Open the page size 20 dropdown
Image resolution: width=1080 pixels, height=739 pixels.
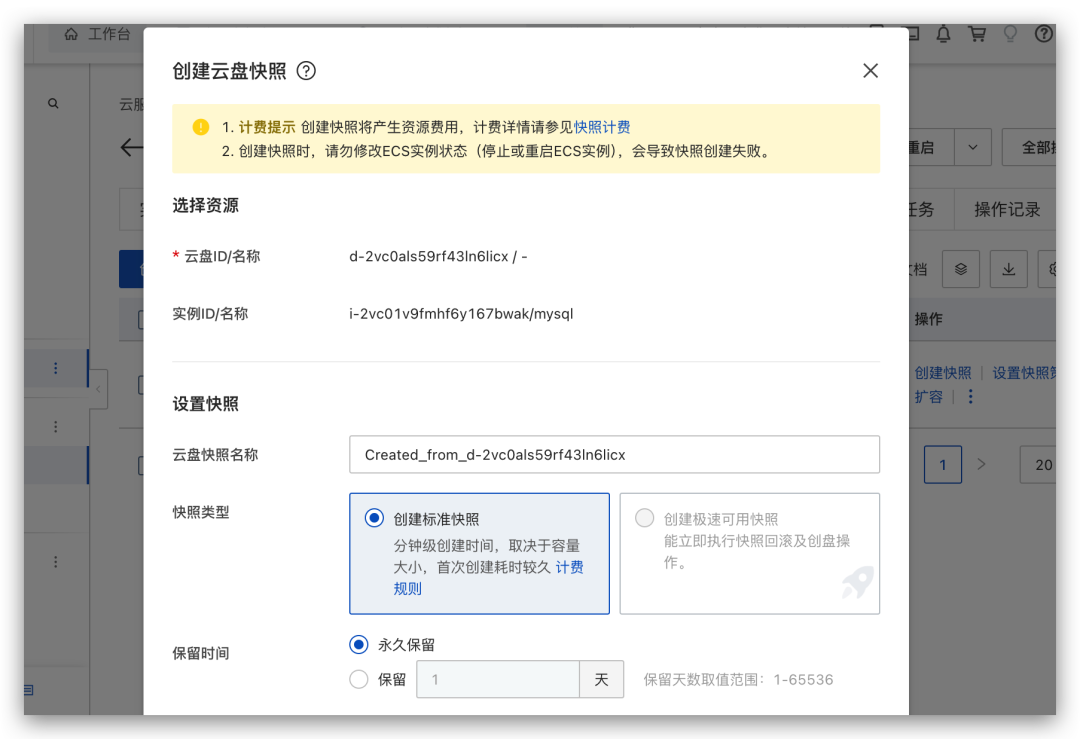(1043, 465)
